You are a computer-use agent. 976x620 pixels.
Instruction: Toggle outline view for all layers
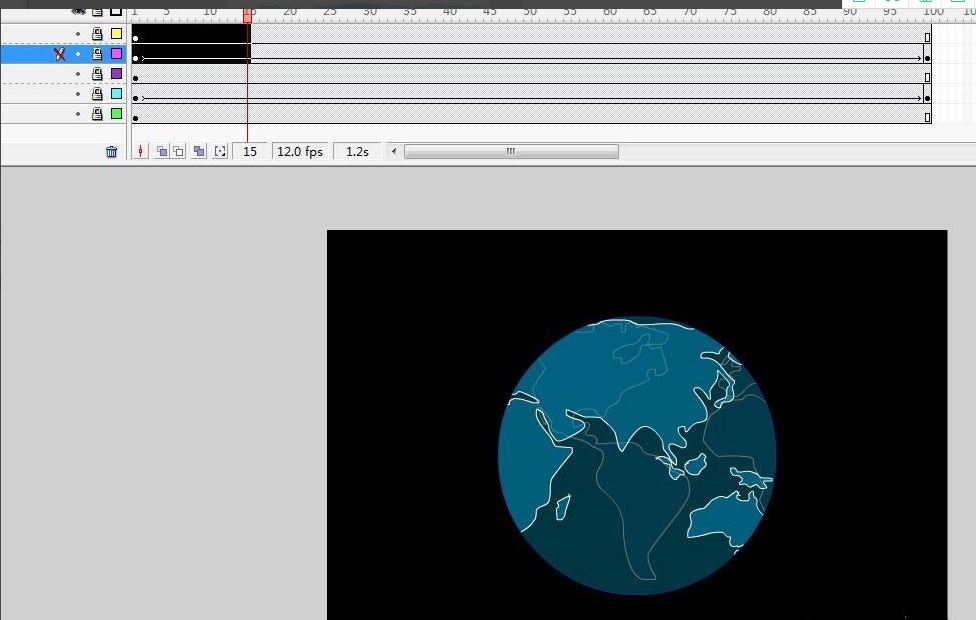tap(116, 11)
